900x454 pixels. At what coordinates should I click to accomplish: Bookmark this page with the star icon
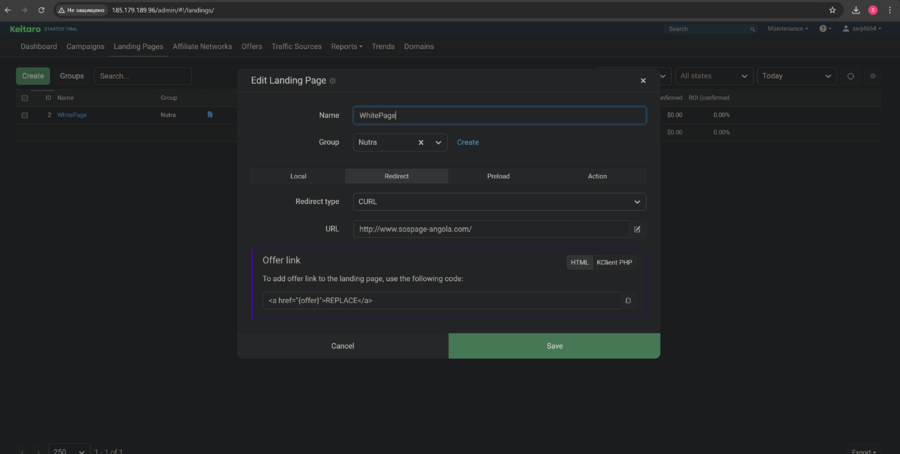point(832,10)
